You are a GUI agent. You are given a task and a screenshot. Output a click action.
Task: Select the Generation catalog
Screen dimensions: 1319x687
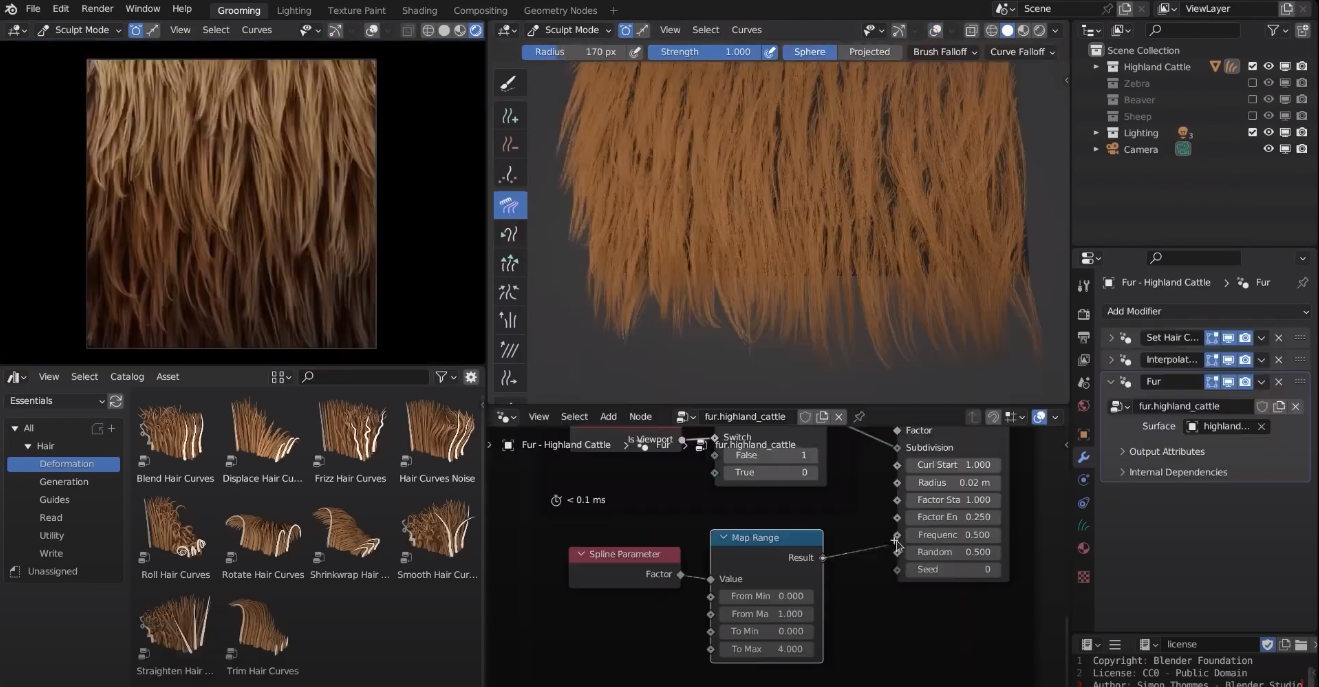(x=64, y=482)
